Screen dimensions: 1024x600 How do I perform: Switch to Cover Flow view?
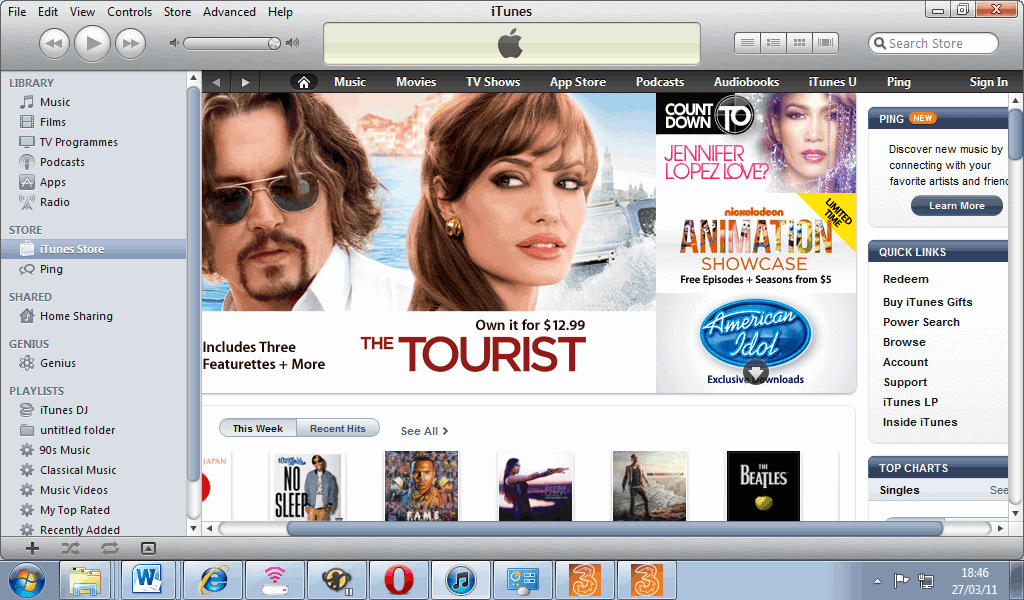[825, 43]
